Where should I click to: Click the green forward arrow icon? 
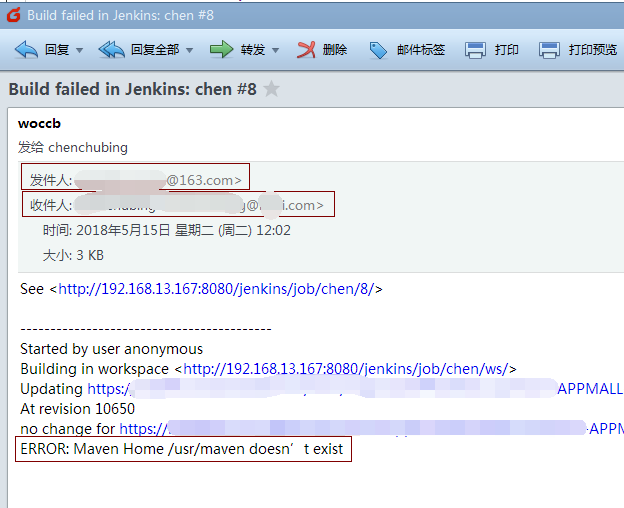coord(222,50)
